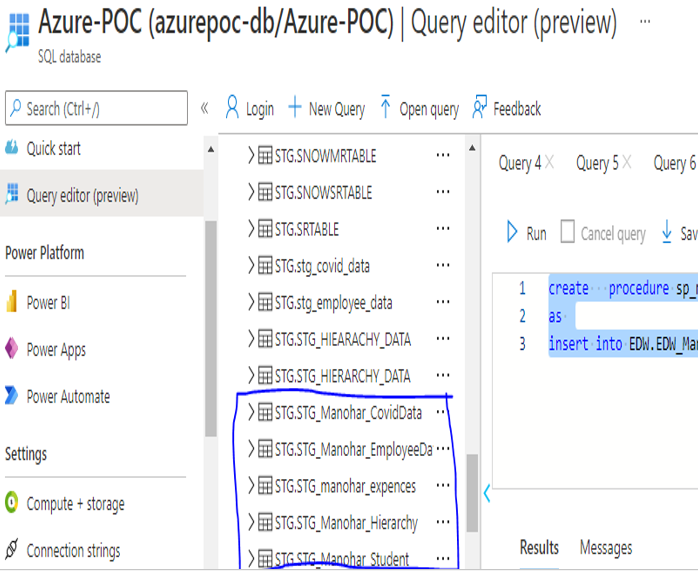The width and height of the screenshot is (698, 571).
Task: Select the STG.STG_Manohar_EmployeeData table name
Action: (353, 450)
